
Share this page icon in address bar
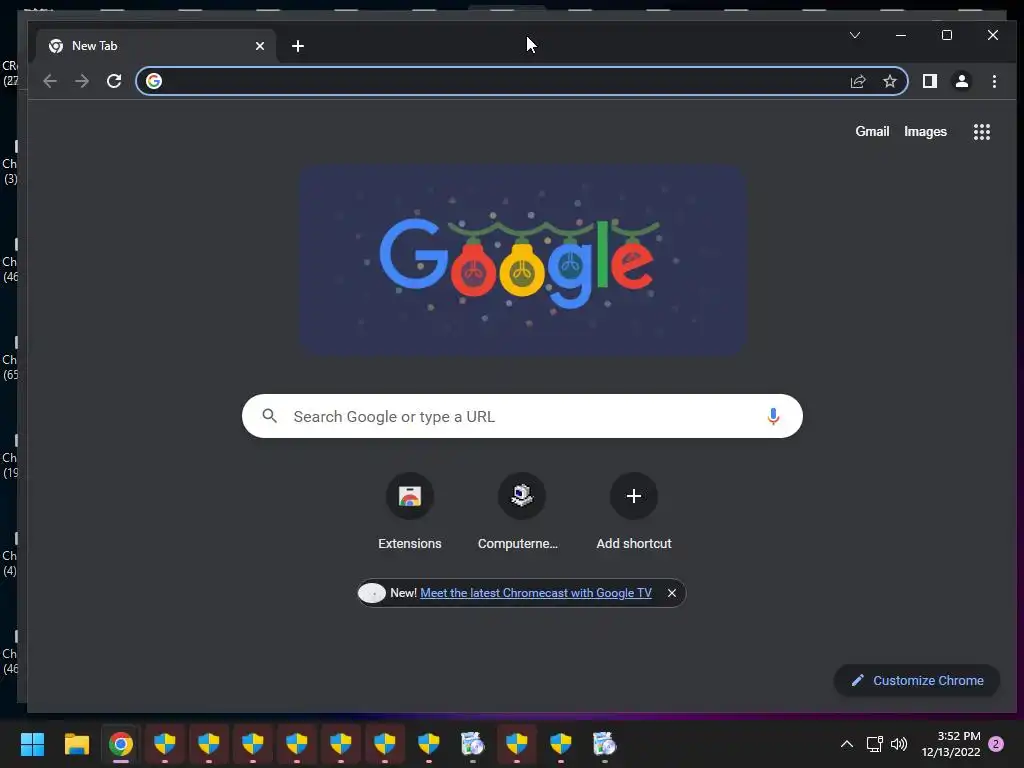(858, 81)
